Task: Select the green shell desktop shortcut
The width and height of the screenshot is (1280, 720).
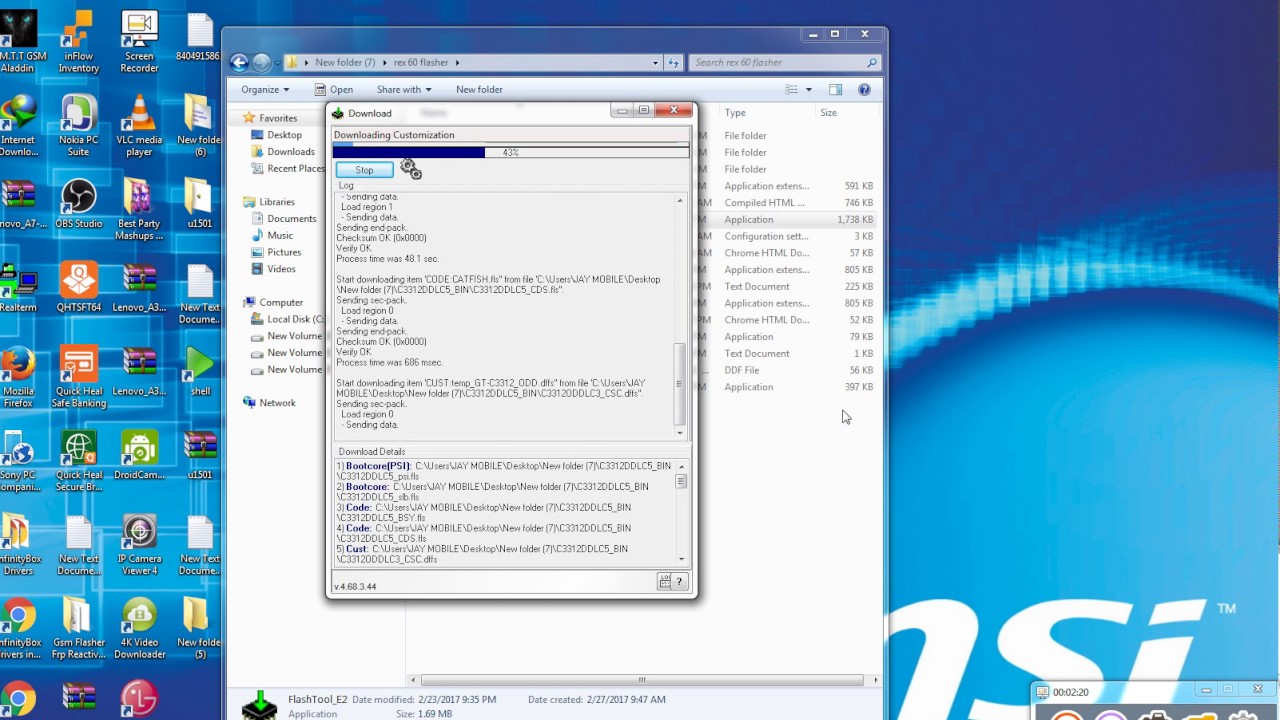Action: 200,371
